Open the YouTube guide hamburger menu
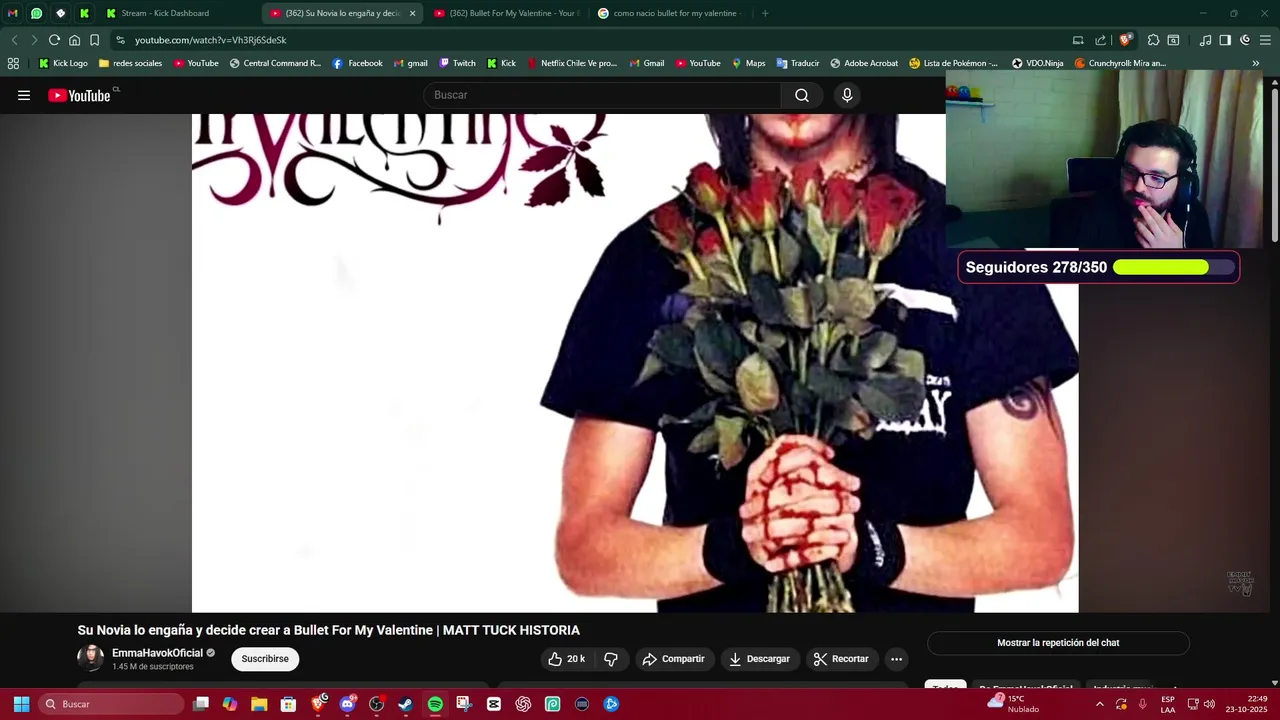This screenshot has height=720, width=1280. [x=24, y=95]
